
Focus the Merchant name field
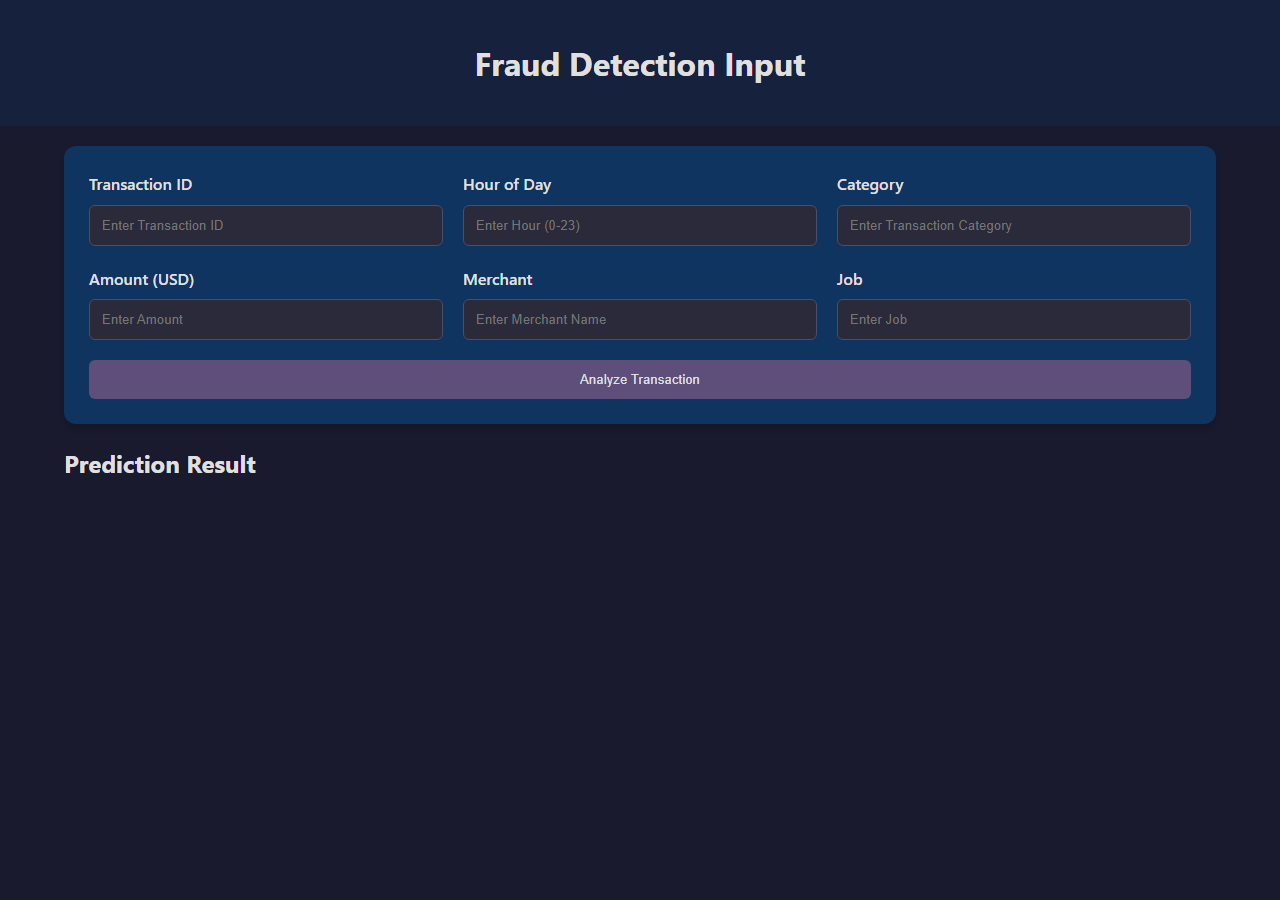click(640, 319)
